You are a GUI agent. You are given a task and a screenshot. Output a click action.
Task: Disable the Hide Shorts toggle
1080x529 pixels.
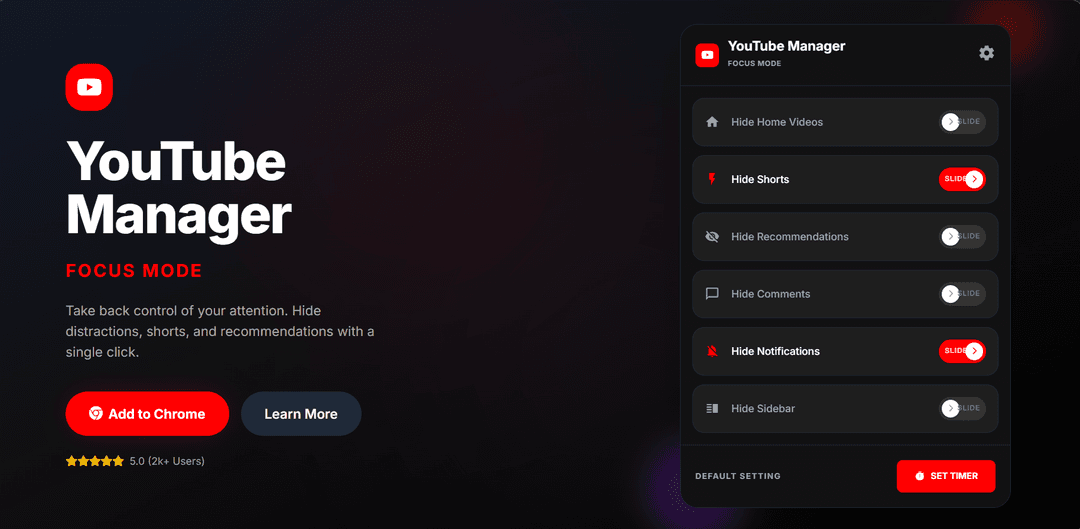click(x=962, y=179)
